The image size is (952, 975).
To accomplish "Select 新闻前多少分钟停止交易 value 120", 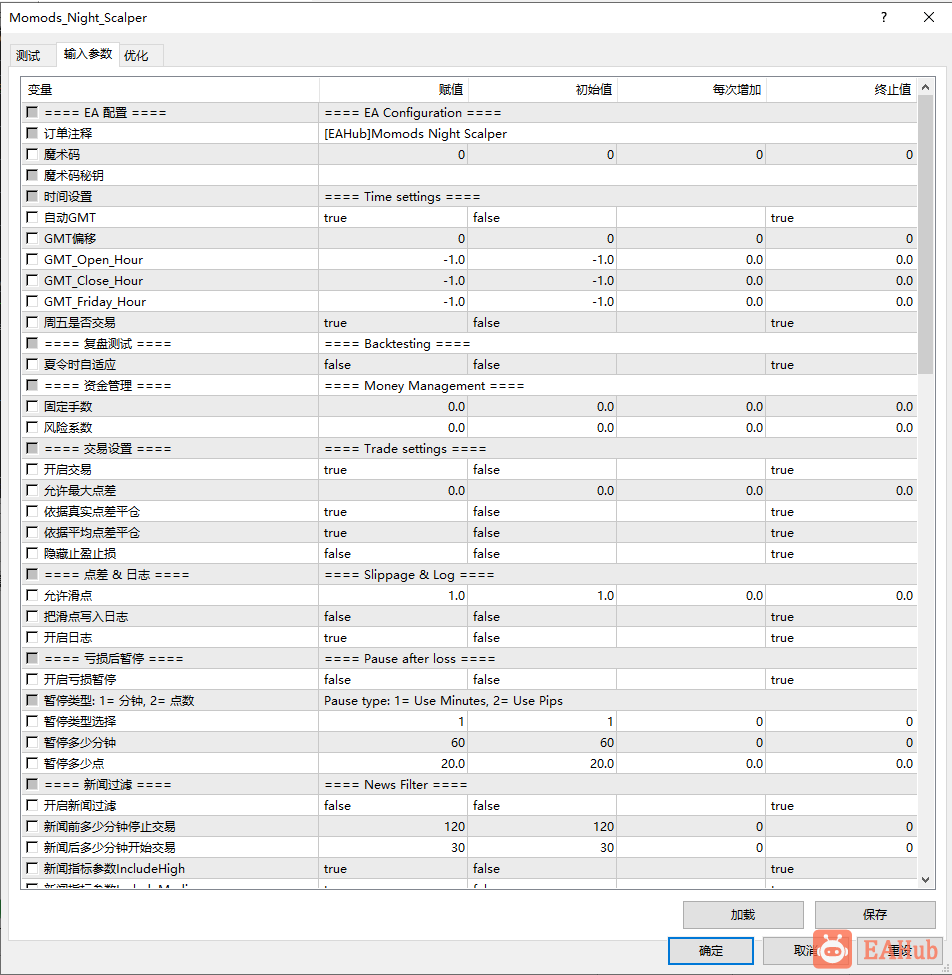I will tap(393, 826).
